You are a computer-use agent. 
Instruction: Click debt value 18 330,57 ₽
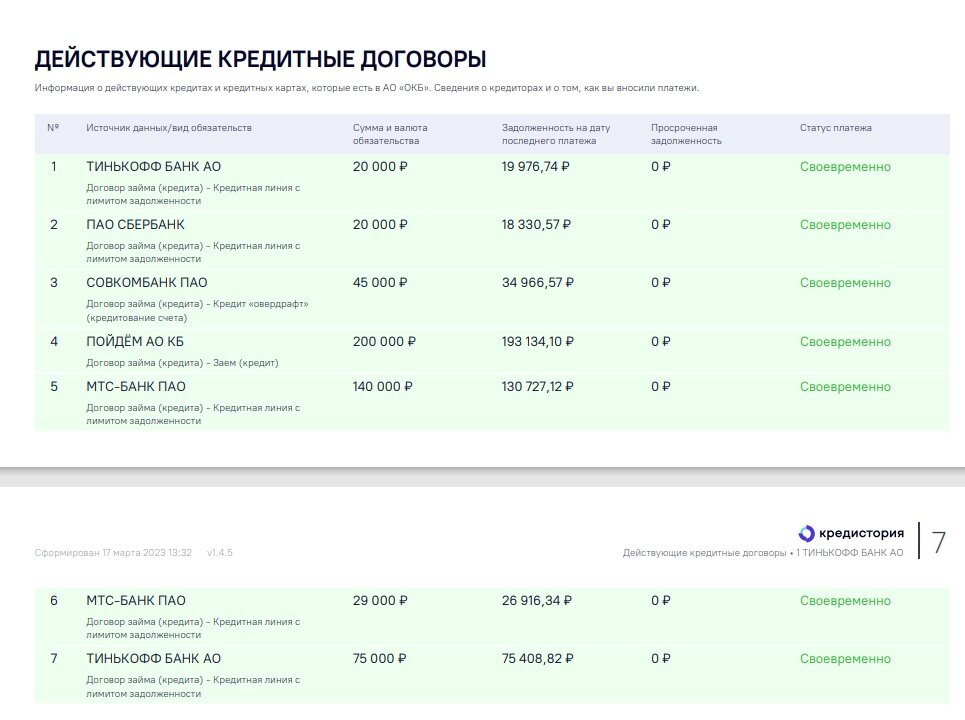[536, 225]
